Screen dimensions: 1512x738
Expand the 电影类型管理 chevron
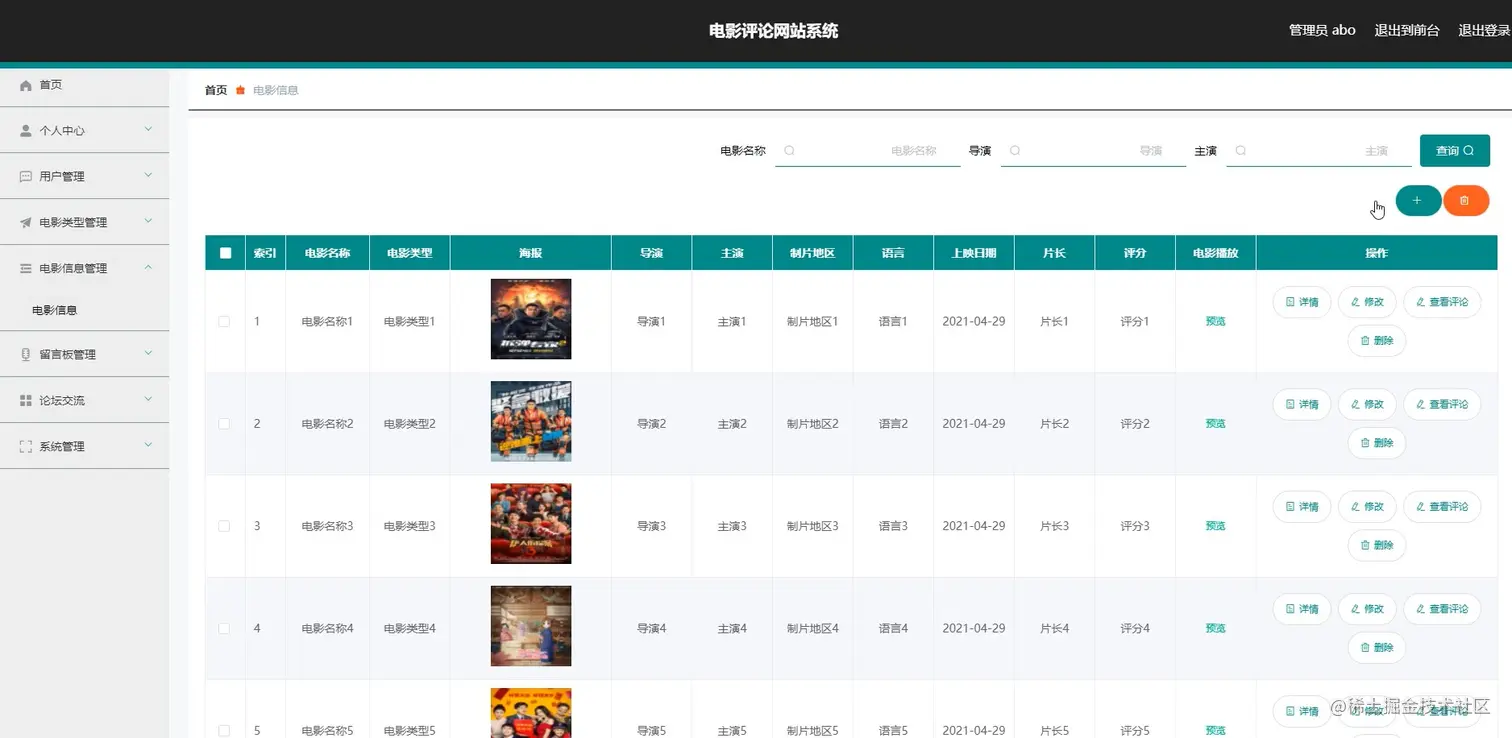[148, 222]
